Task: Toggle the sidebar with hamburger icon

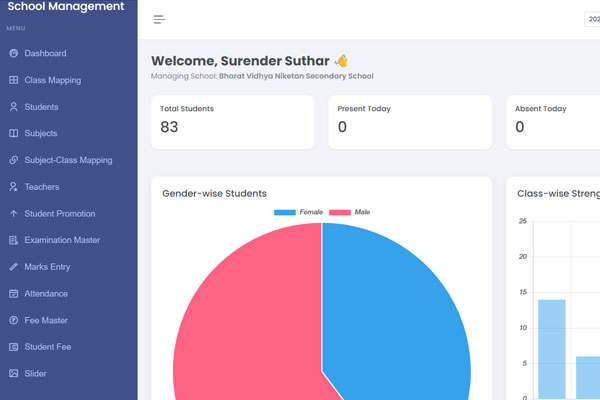Action: pyautogui.click(x=159, y=20)
